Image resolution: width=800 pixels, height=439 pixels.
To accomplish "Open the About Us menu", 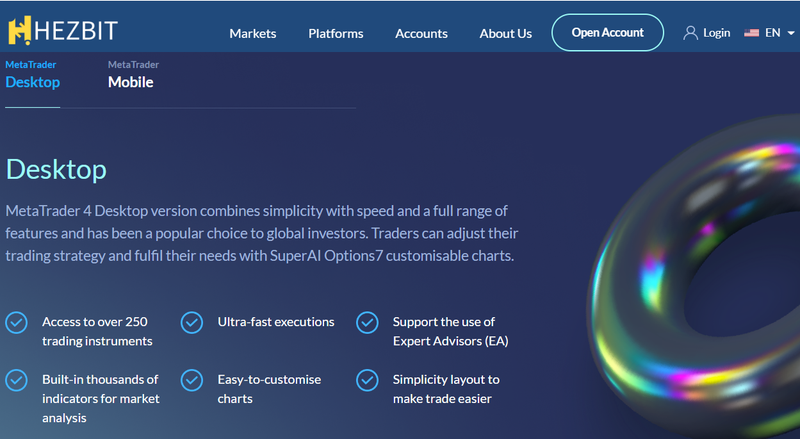I will 506,34.
